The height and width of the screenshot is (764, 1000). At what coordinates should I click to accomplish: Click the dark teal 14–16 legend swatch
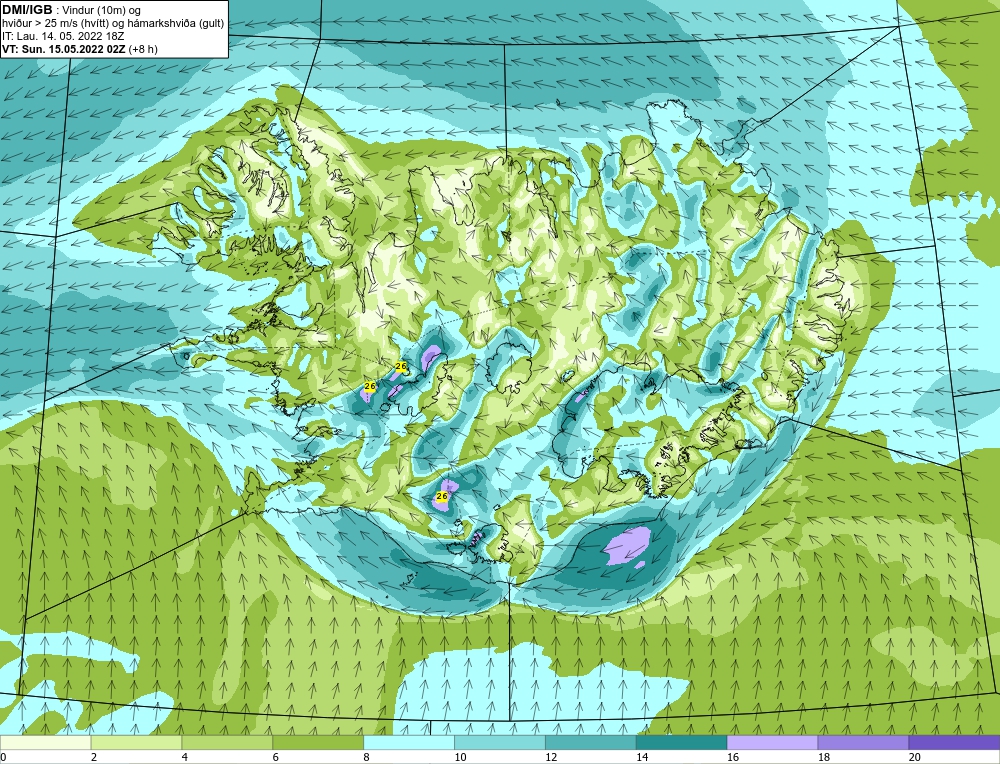[x=682, y=742]
